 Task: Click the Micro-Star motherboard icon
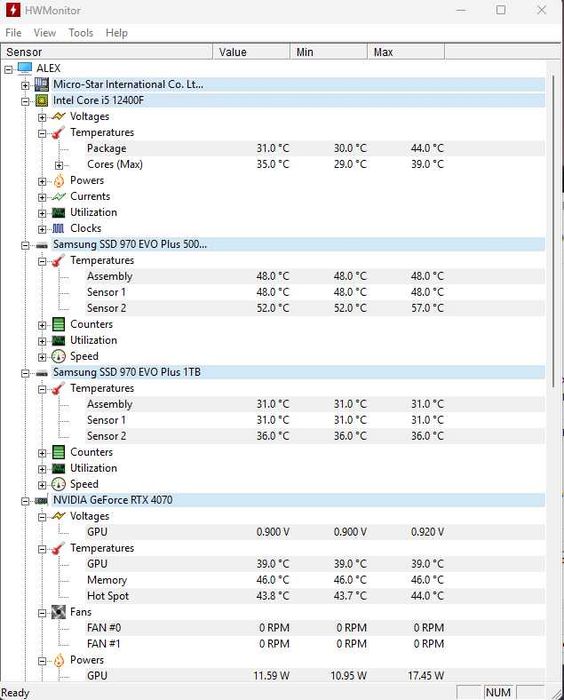click(42, 84)
